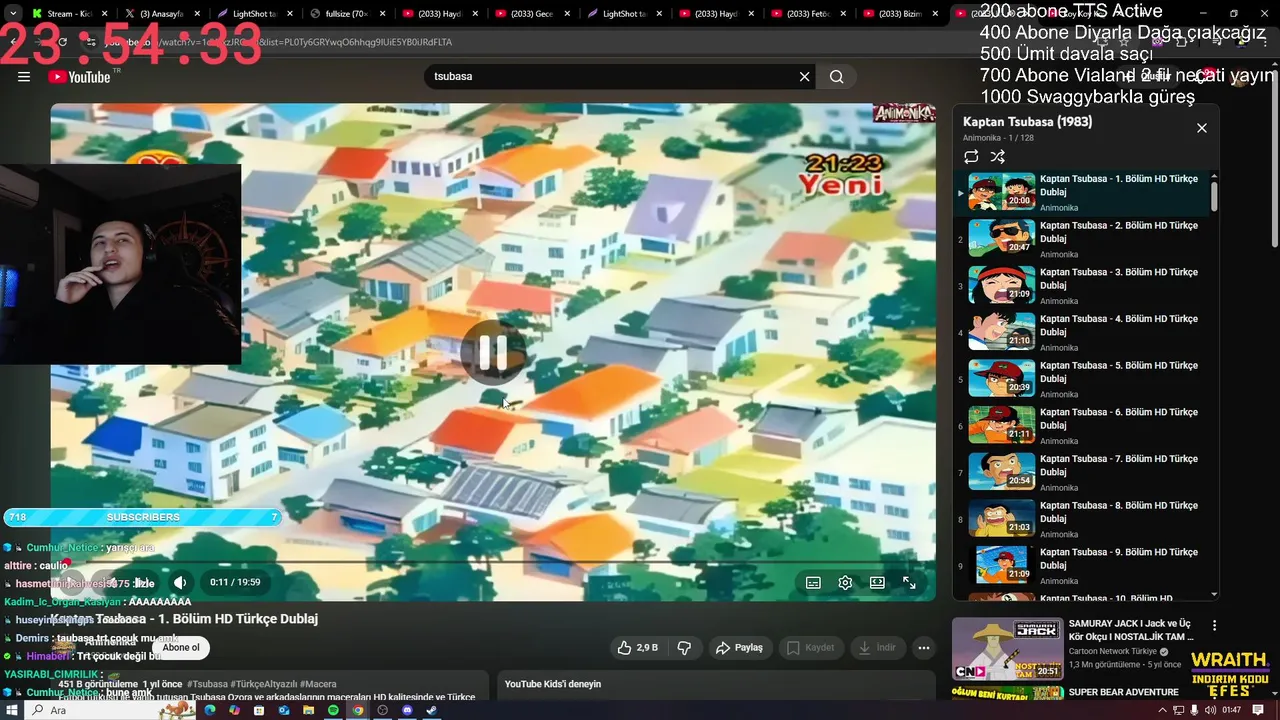Screen dimensions: 1280x720
Task: Select Kaptan Tsubasa 9. Bölüm playlist entry
Action: click(1082, 566)
